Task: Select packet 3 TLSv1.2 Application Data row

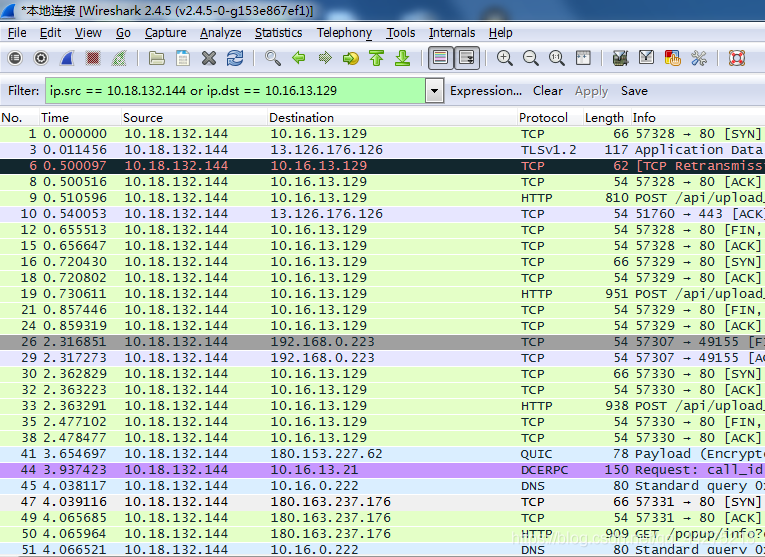Action: 382,150
